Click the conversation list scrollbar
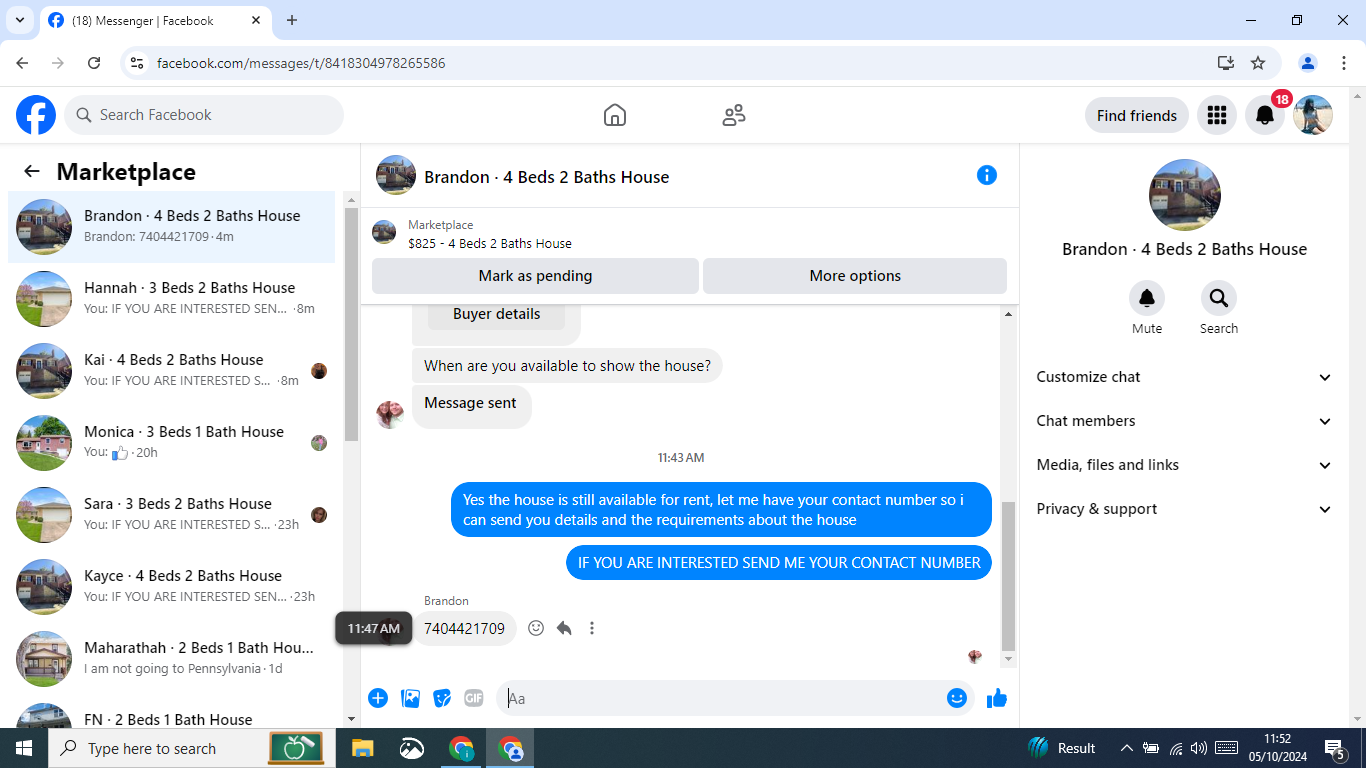Screen dimensions: 1366x768 pos(351,325)
